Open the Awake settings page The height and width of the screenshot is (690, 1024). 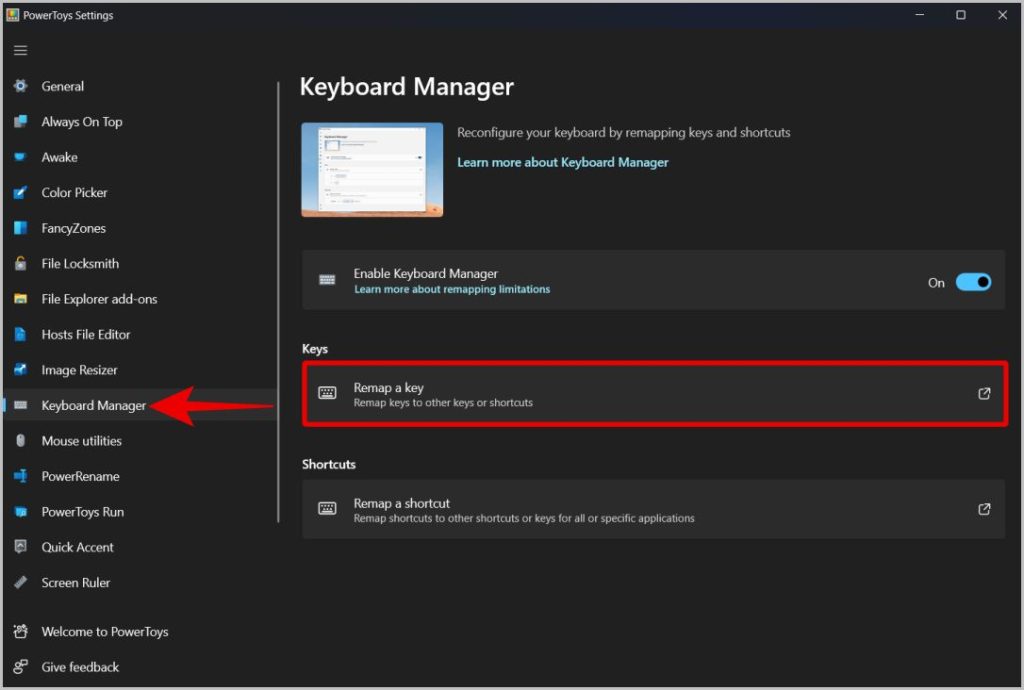140,157
